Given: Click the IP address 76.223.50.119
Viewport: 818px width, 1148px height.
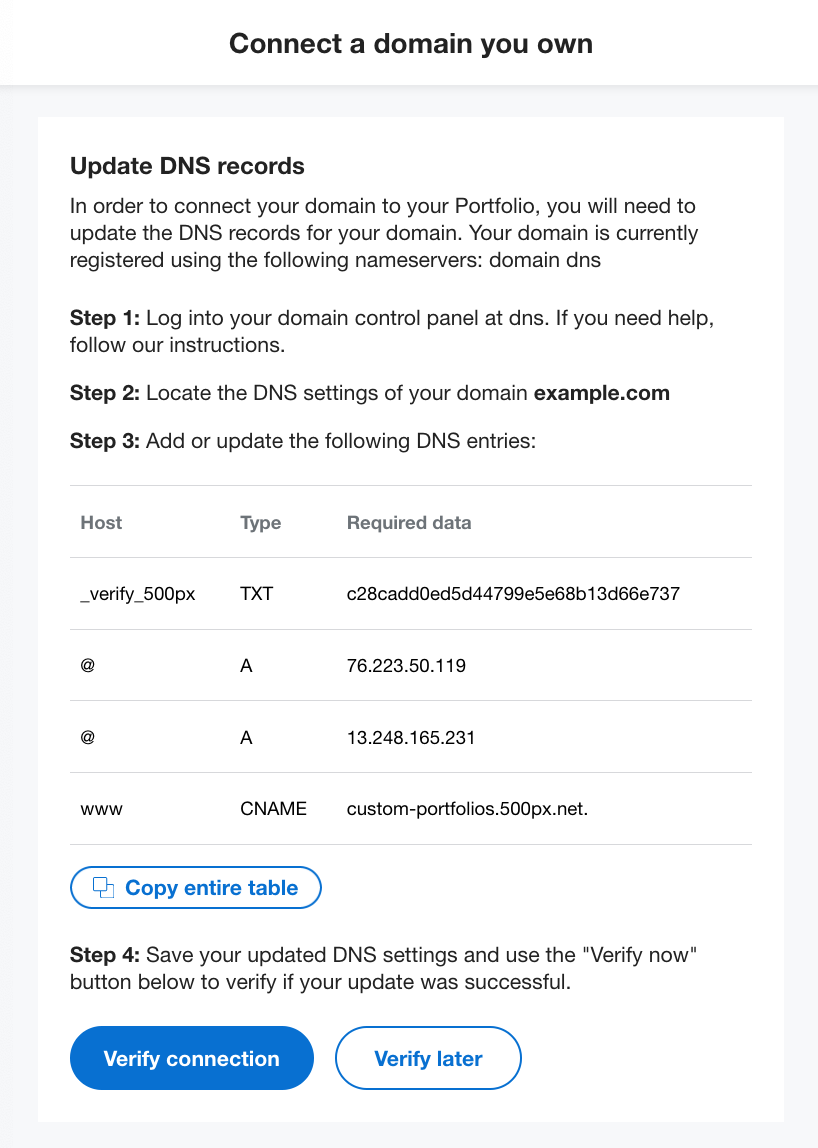Looking at the screenshot, I should tap(406, 666).
